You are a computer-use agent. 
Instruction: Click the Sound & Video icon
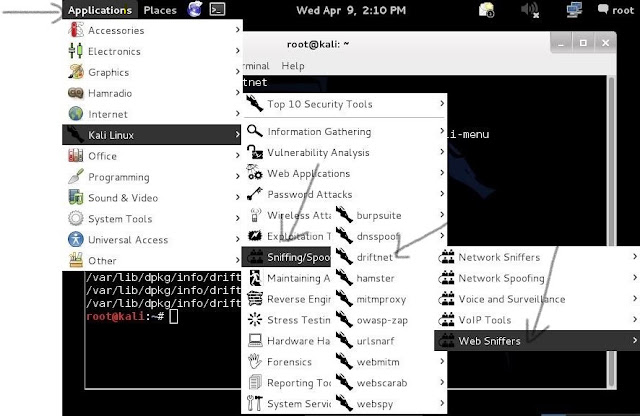(x=76, y=198)
